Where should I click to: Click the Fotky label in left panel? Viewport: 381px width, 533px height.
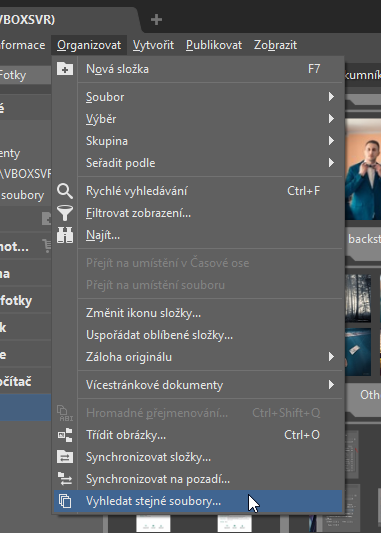coord(13,75)
